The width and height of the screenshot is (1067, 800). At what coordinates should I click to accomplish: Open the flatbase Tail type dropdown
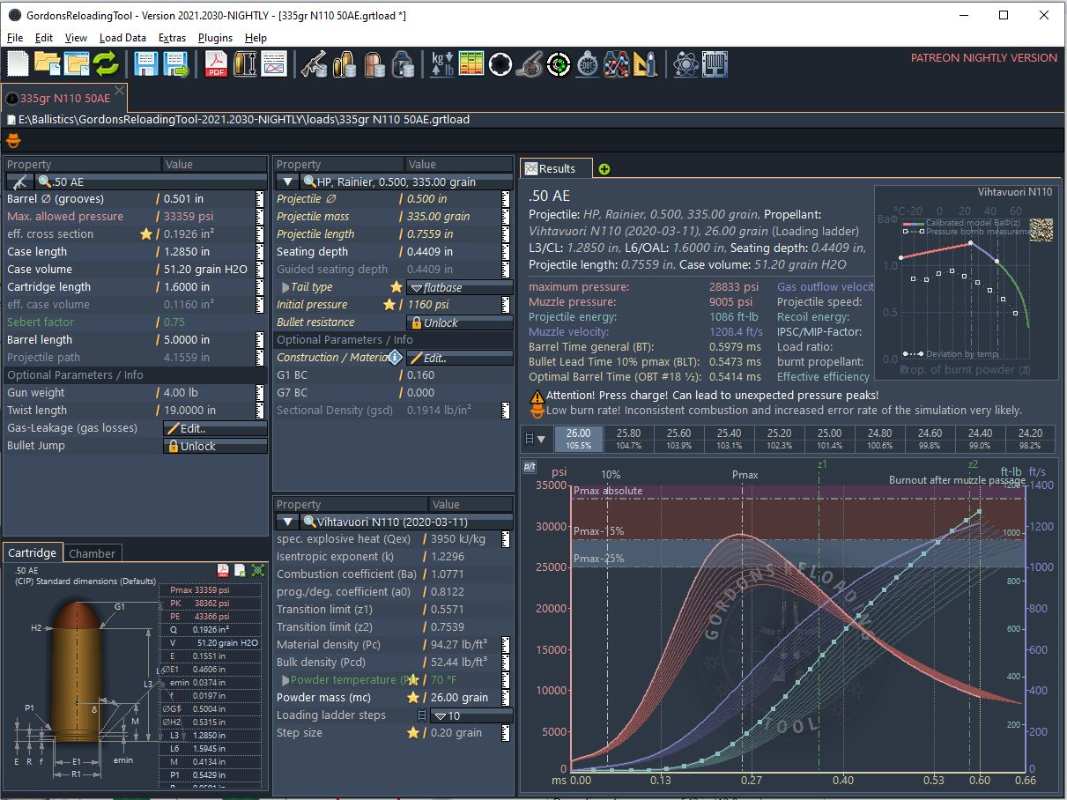click(459, 287)
